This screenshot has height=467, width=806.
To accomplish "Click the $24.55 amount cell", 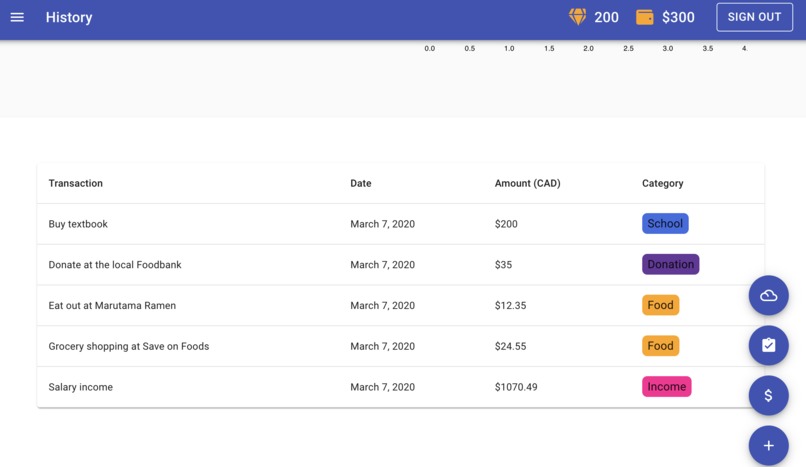I will 510,346.
